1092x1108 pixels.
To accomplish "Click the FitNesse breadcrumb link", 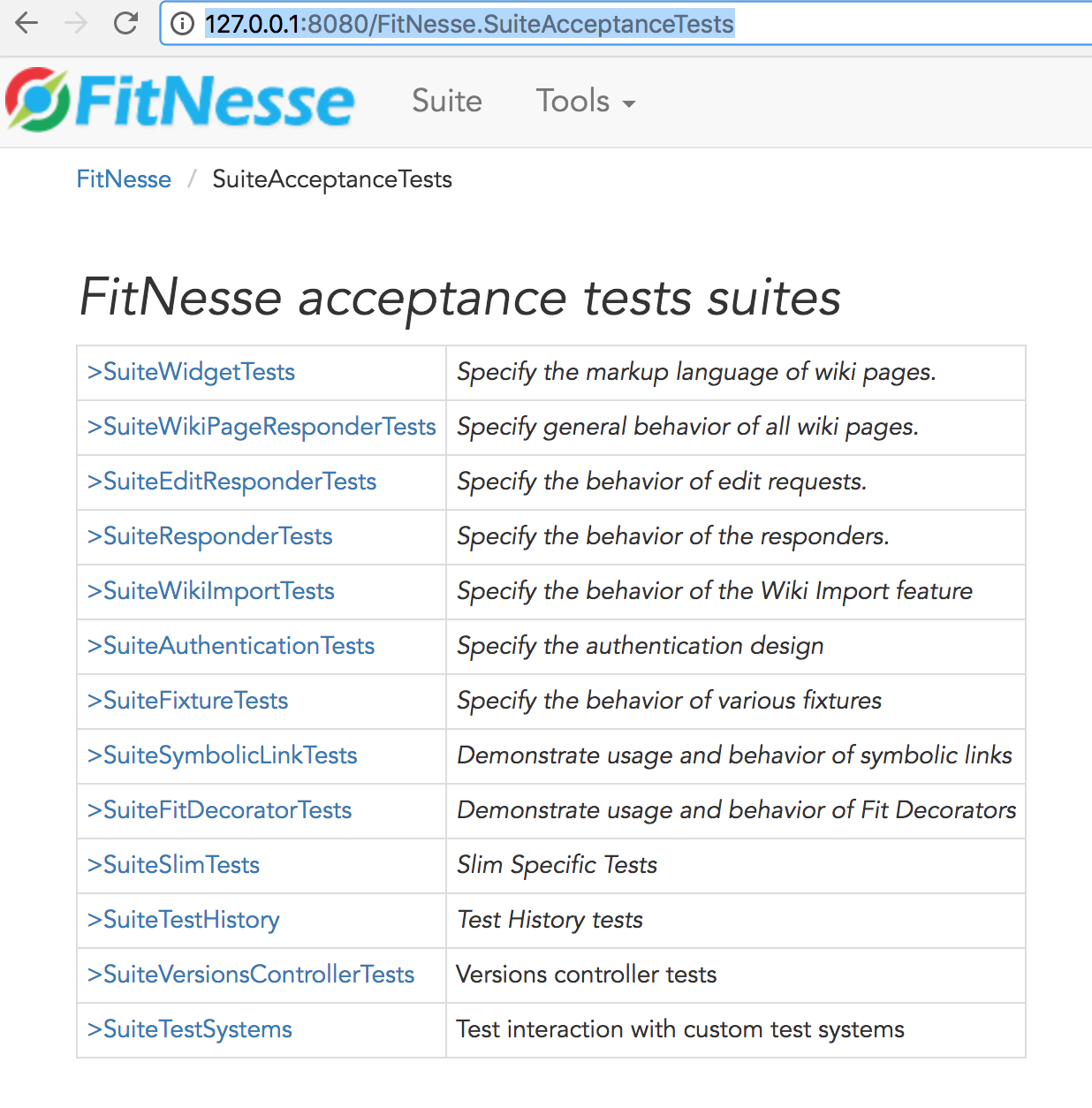I will pos(124,179).
